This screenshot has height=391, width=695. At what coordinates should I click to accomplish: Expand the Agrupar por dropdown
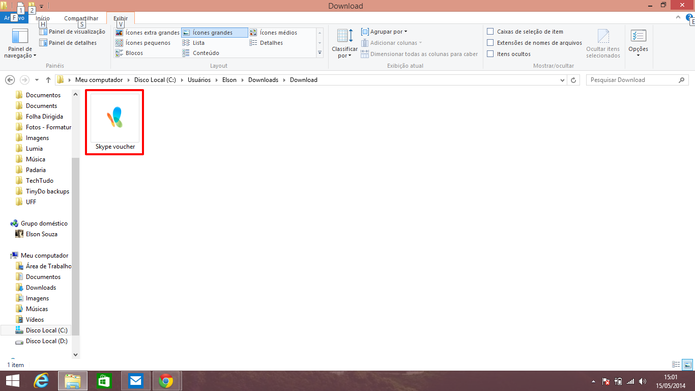click(384, 31)
